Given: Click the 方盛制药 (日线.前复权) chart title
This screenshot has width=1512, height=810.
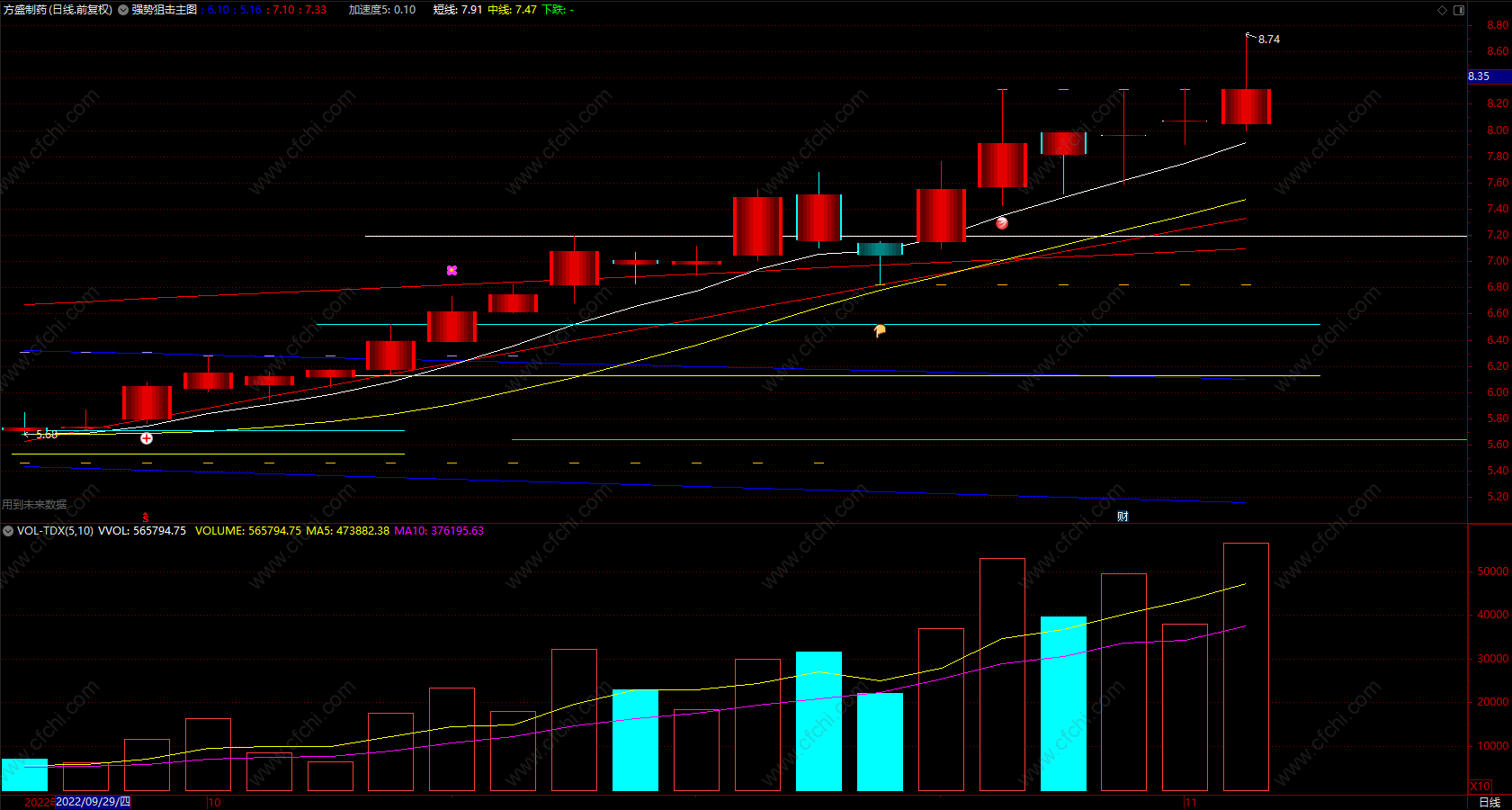Looking at the screenshot, I should click(x=58, y=10).
